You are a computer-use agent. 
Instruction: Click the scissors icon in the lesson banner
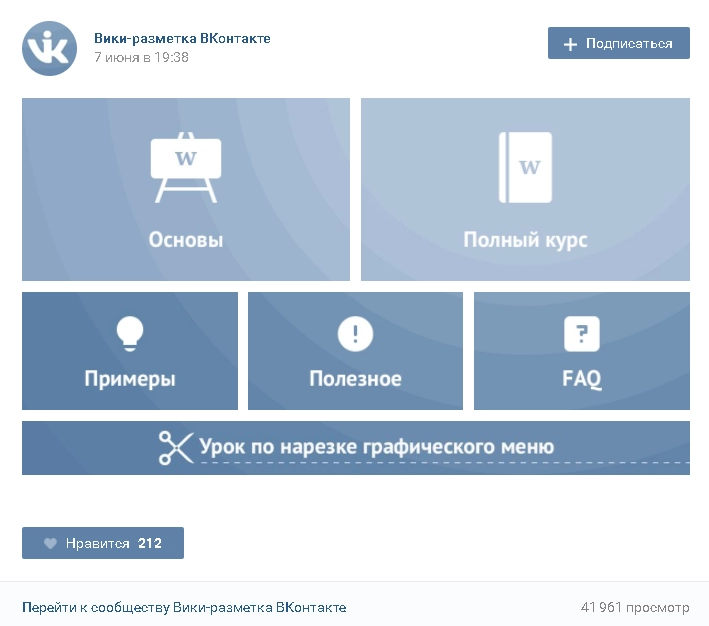(x=176, y=448)
